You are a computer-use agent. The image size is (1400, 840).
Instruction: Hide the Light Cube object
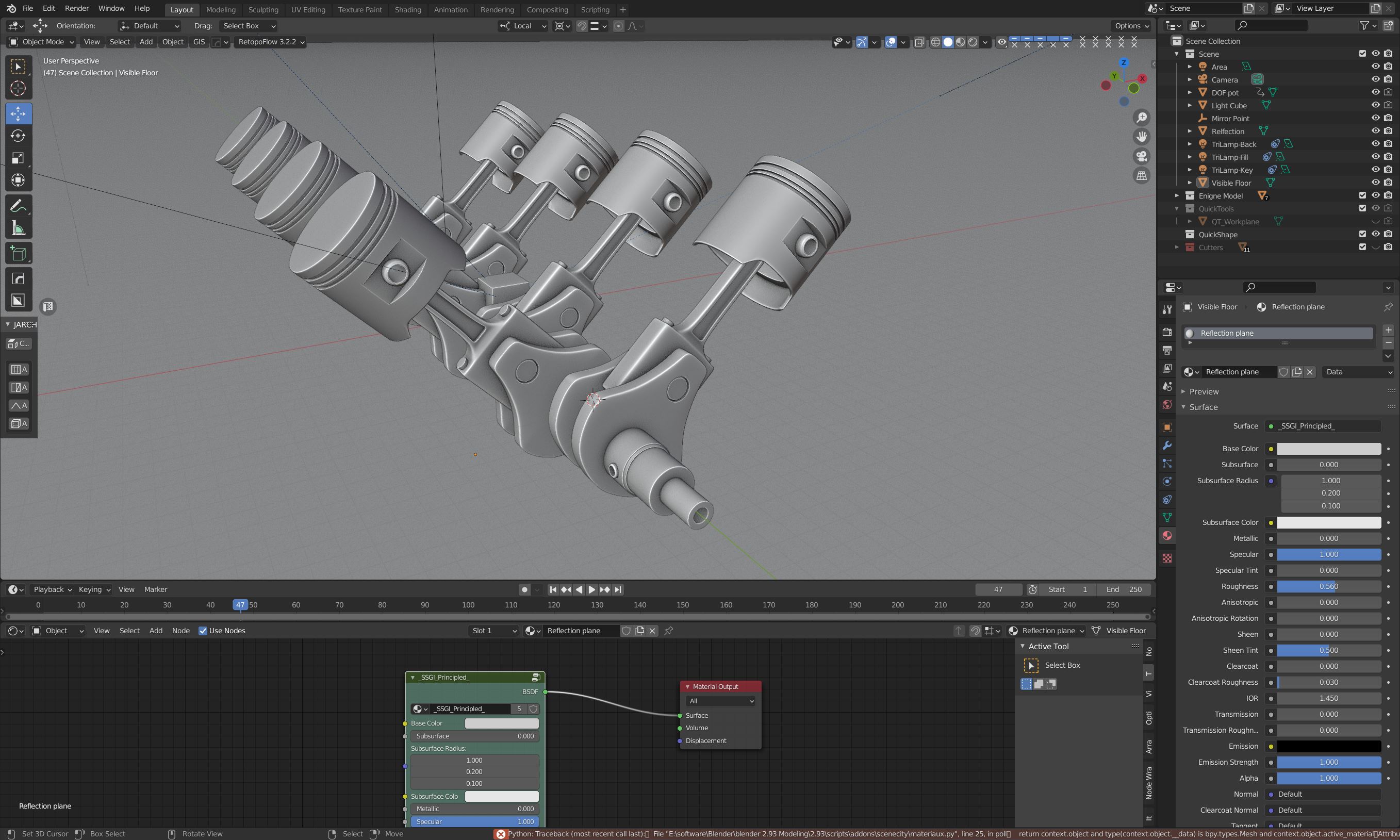(1375, 105)
